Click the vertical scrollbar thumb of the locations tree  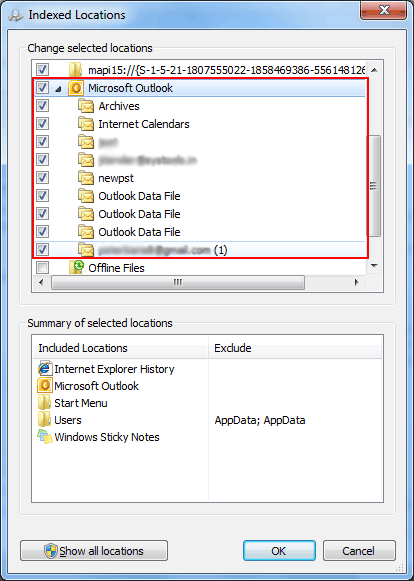coord(374,186)
